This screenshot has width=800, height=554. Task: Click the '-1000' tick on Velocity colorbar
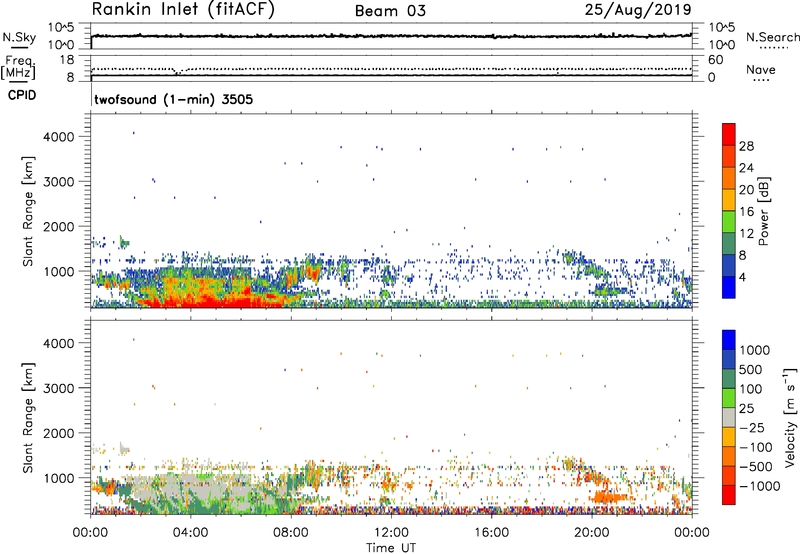[x=760, y=486]
